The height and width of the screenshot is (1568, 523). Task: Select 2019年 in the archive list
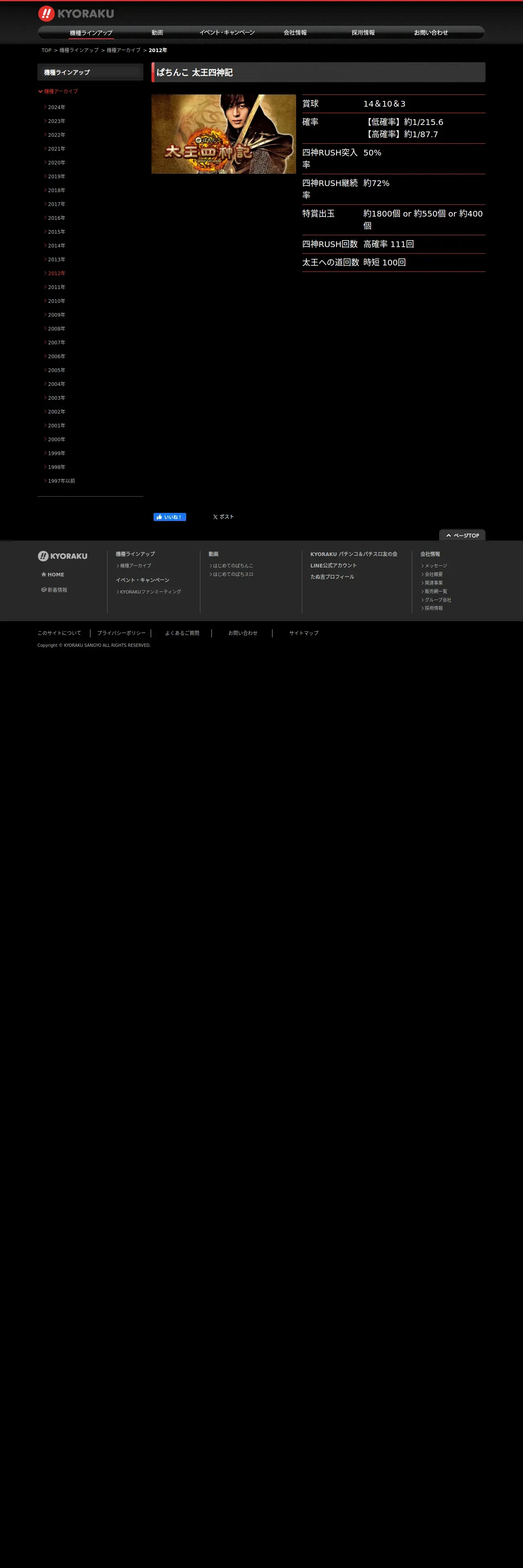coord(56,177)
